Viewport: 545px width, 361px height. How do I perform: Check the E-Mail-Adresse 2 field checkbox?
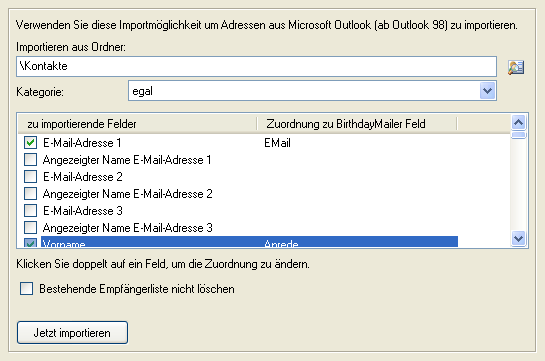[x=30, y=177]
